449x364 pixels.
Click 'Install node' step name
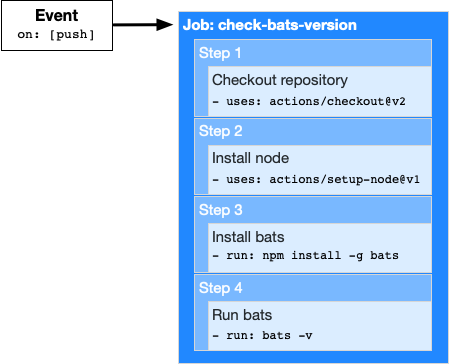coord(250,158)
